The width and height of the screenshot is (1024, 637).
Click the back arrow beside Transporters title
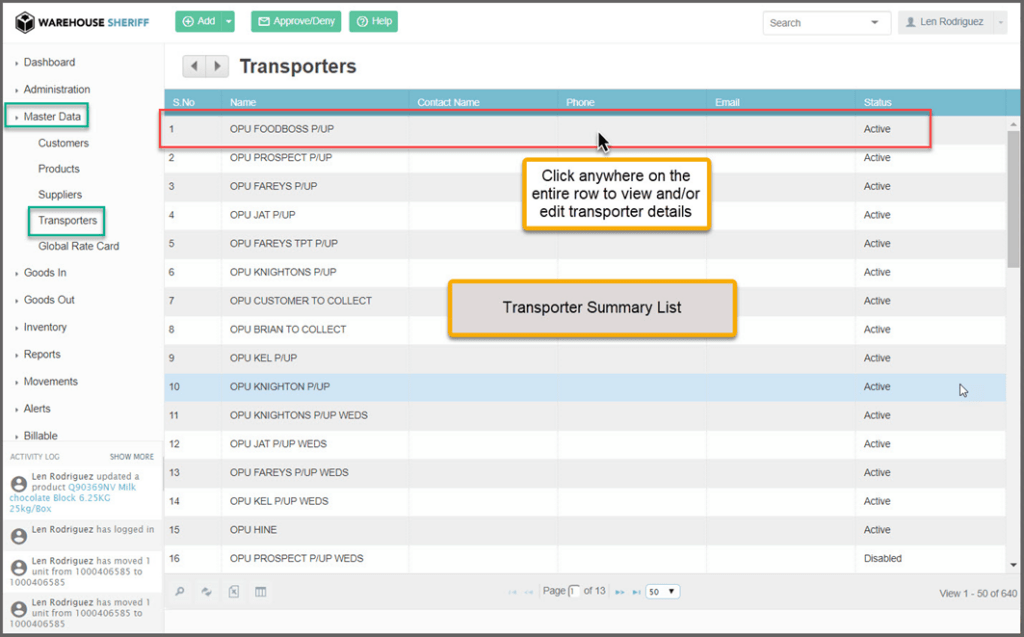194,67
